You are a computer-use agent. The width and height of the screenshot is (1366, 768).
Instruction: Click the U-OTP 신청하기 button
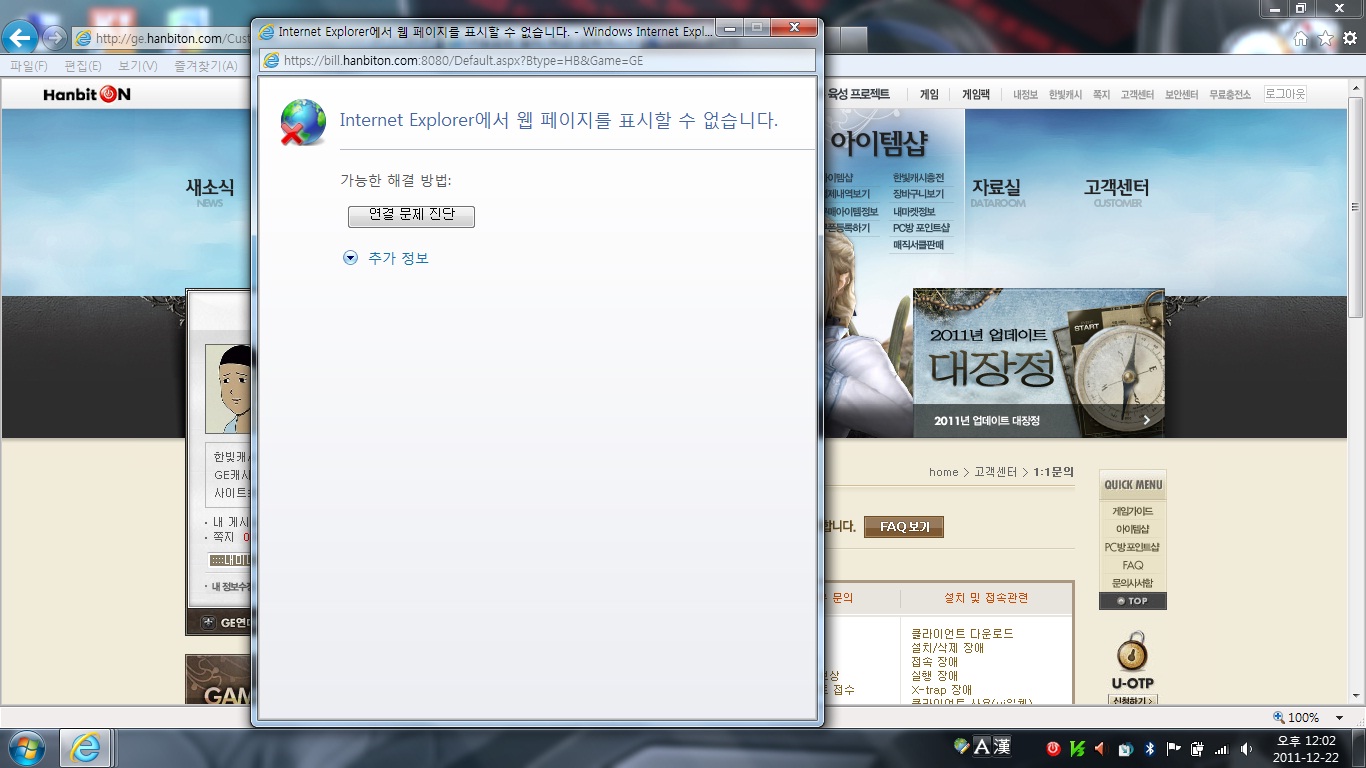(x=1132, y=700)
